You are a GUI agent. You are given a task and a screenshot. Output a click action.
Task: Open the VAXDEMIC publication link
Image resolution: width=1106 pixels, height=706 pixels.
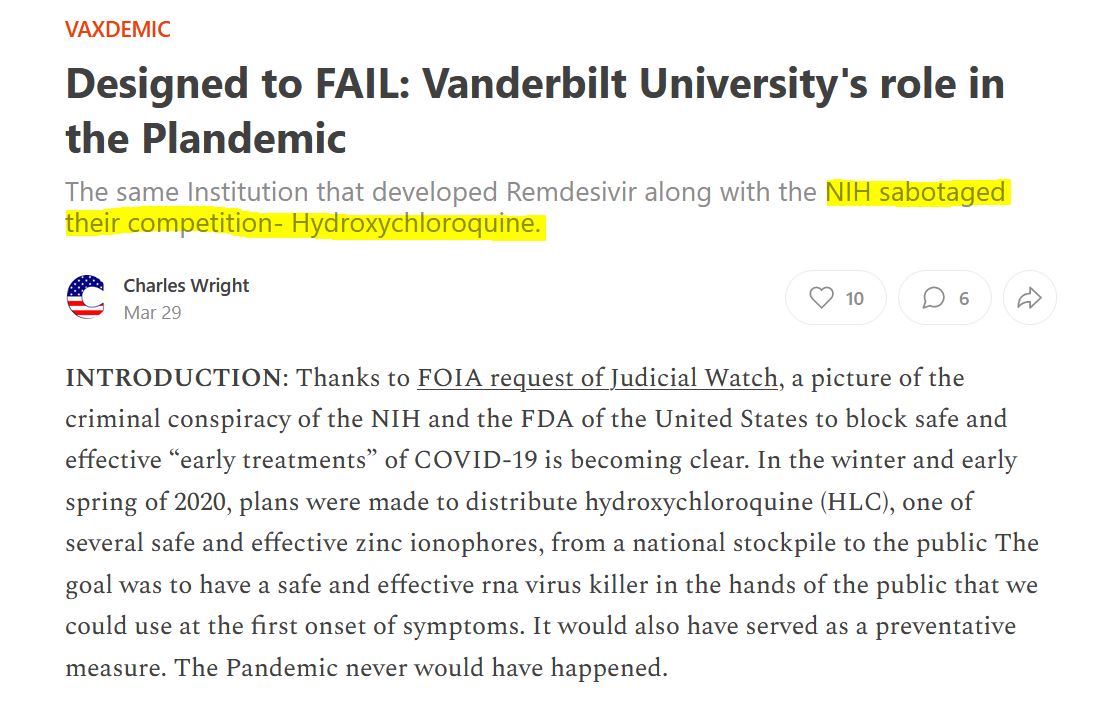[118, 29]
